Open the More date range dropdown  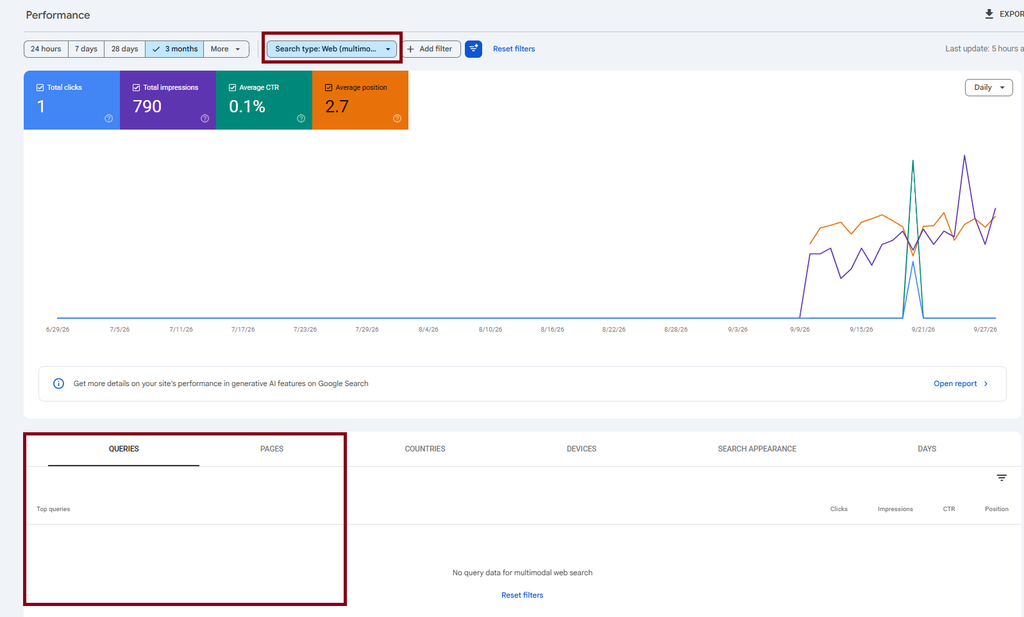(226, 49)
